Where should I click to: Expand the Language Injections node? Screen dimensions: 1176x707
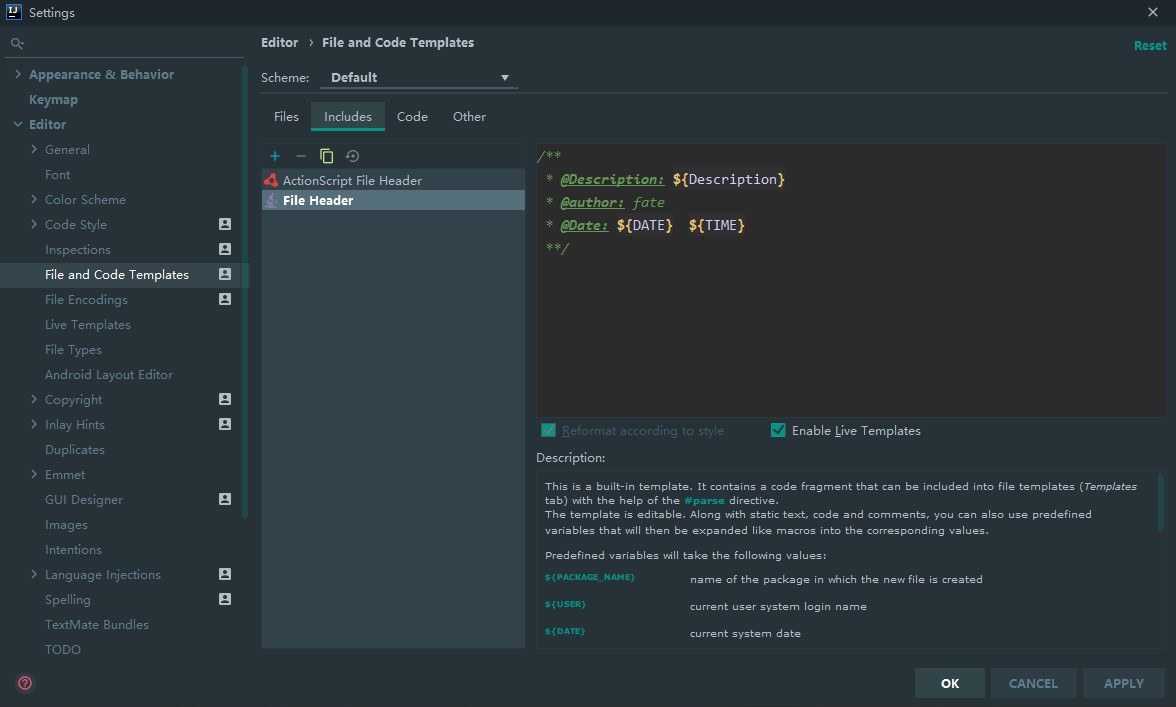click(34, 574)
